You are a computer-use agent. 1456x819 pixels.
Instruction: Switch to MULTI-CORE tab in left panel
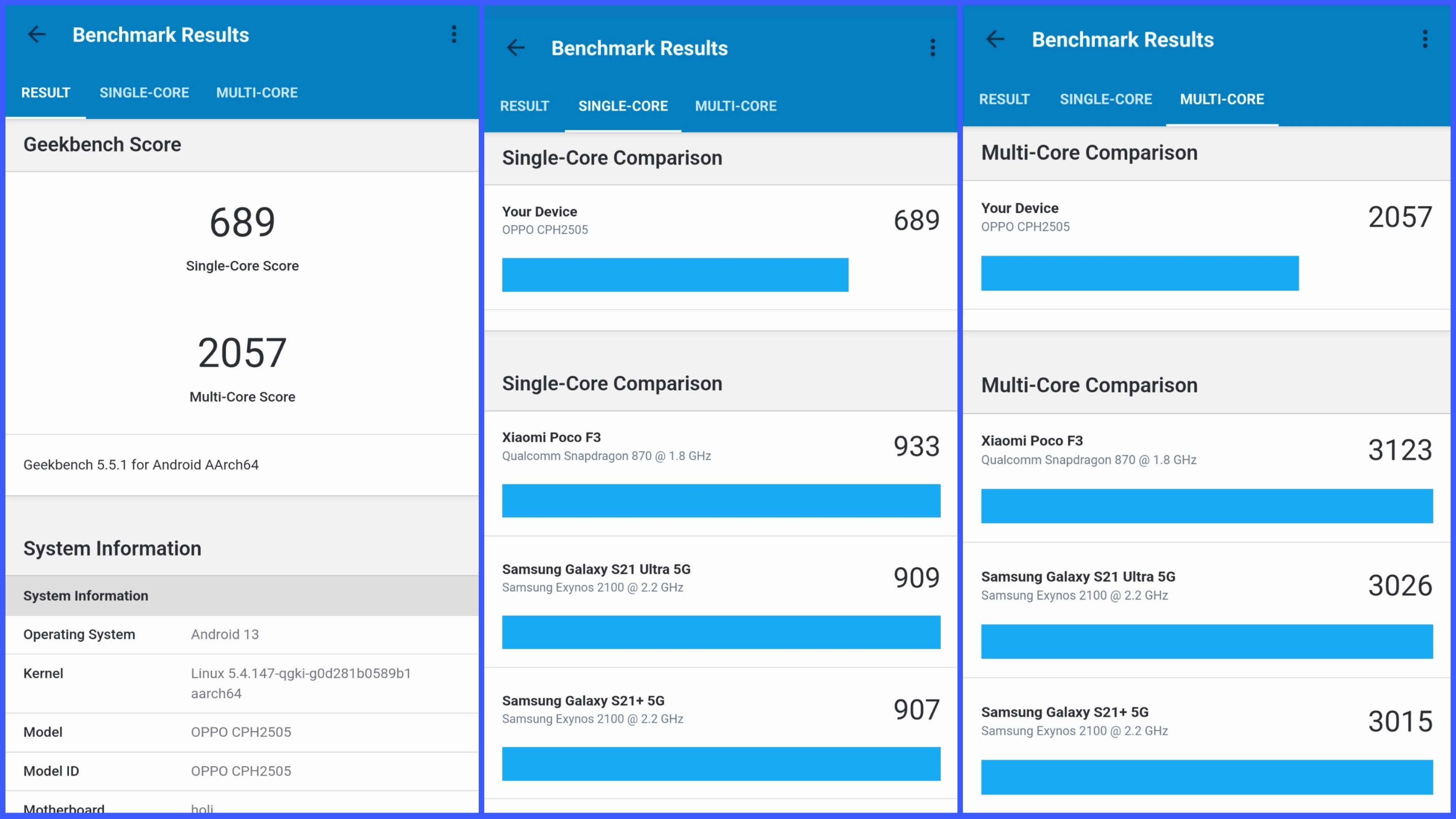[x=257, y=93]
